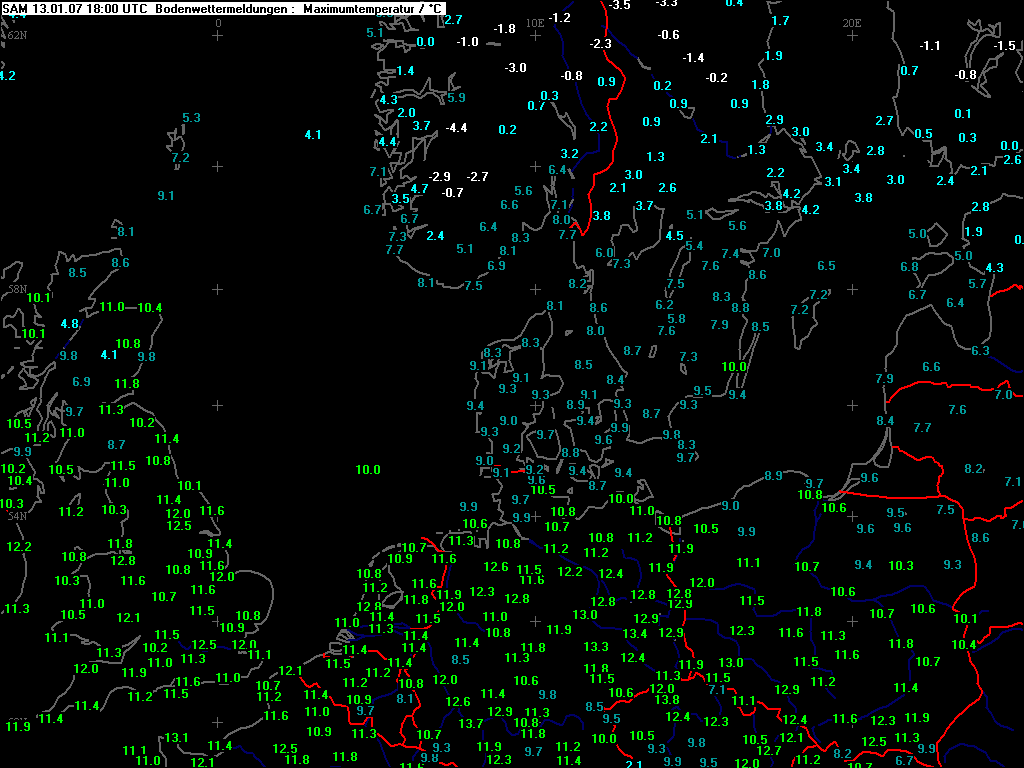Click the 10E longitude label
This screenshot has height=768, width=1024.
pyautogui.click(x=535, y=22)
